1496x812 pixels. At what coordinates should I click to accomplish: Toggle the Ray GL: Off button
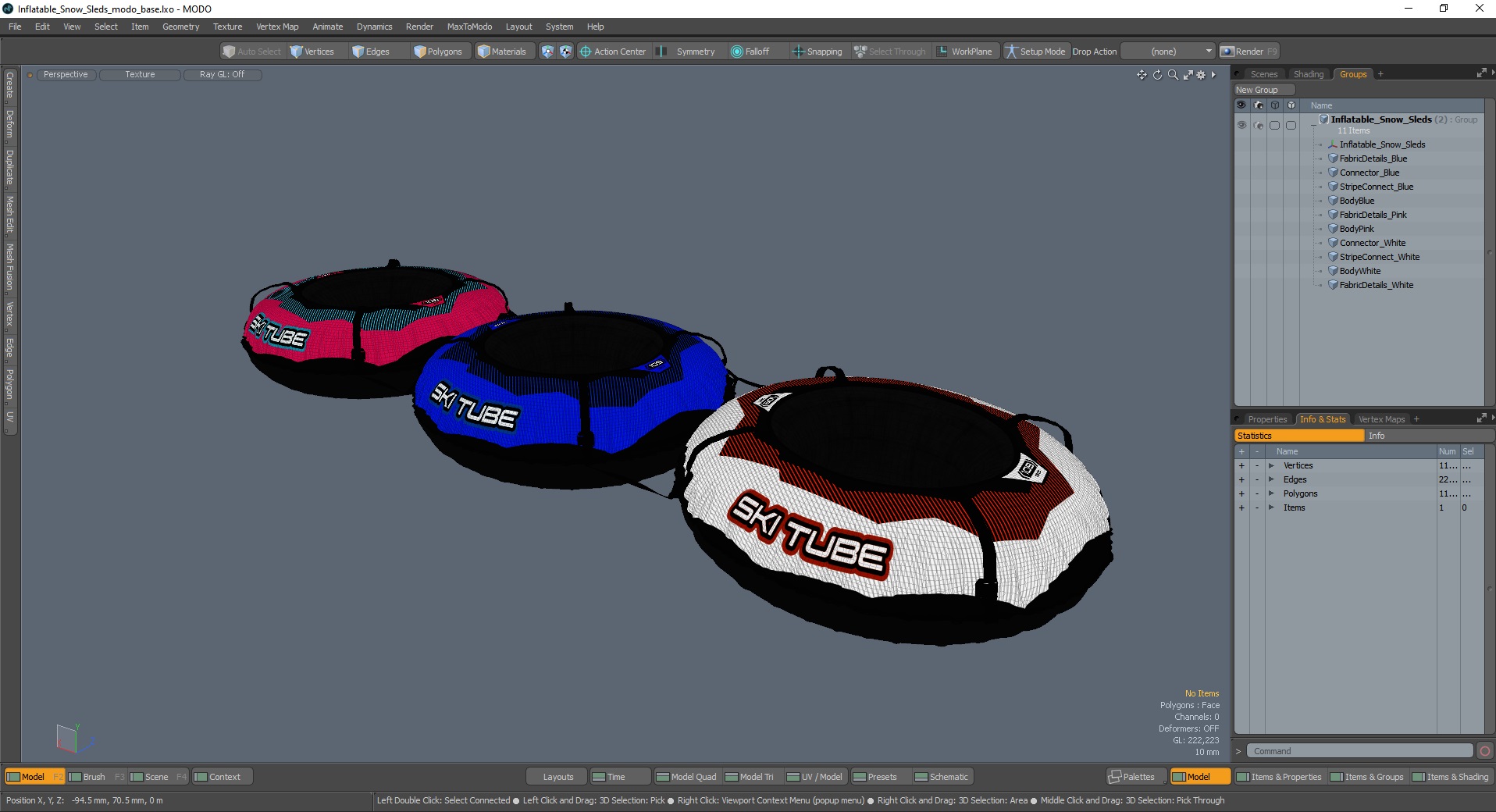(x=222, y=74)
